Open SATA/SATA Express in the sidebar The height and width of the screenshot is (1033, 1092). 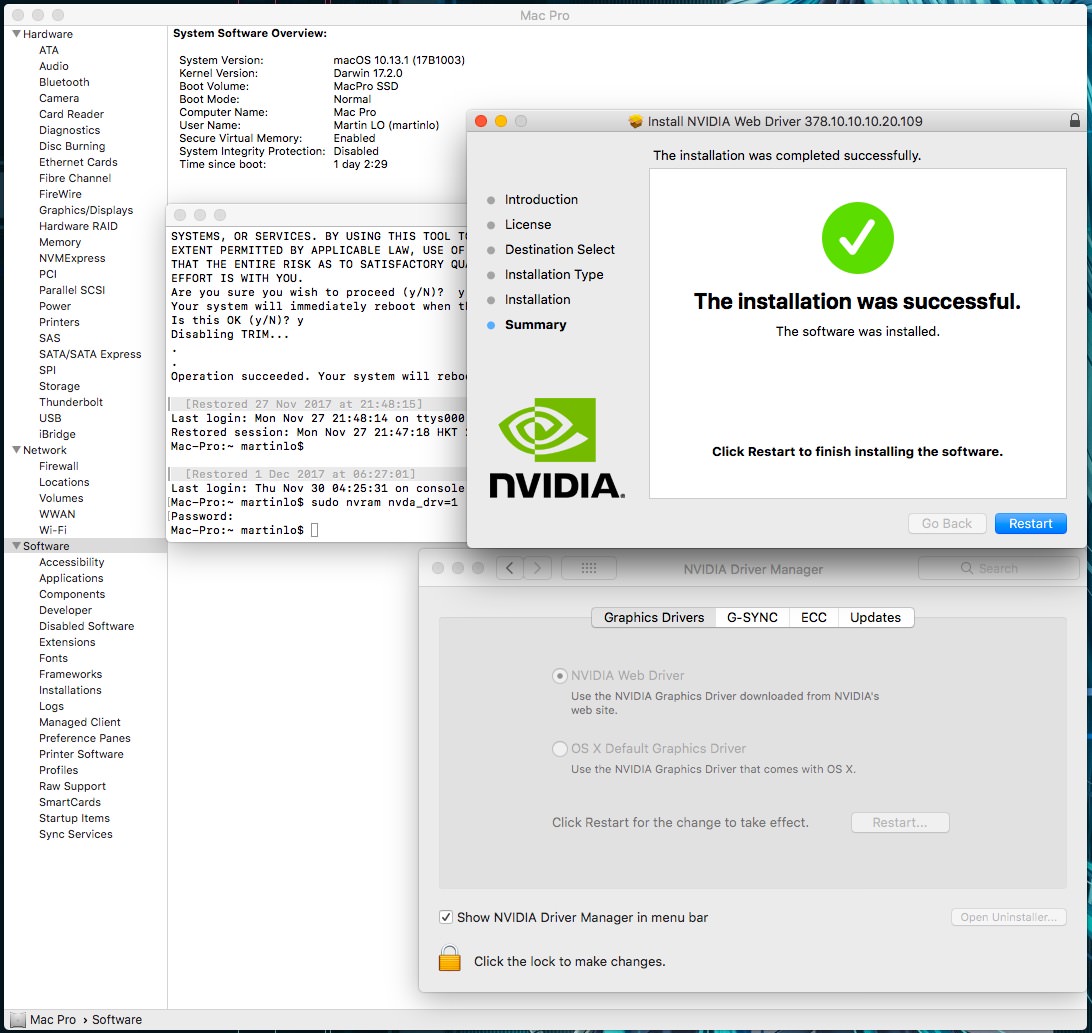[90, 354]
